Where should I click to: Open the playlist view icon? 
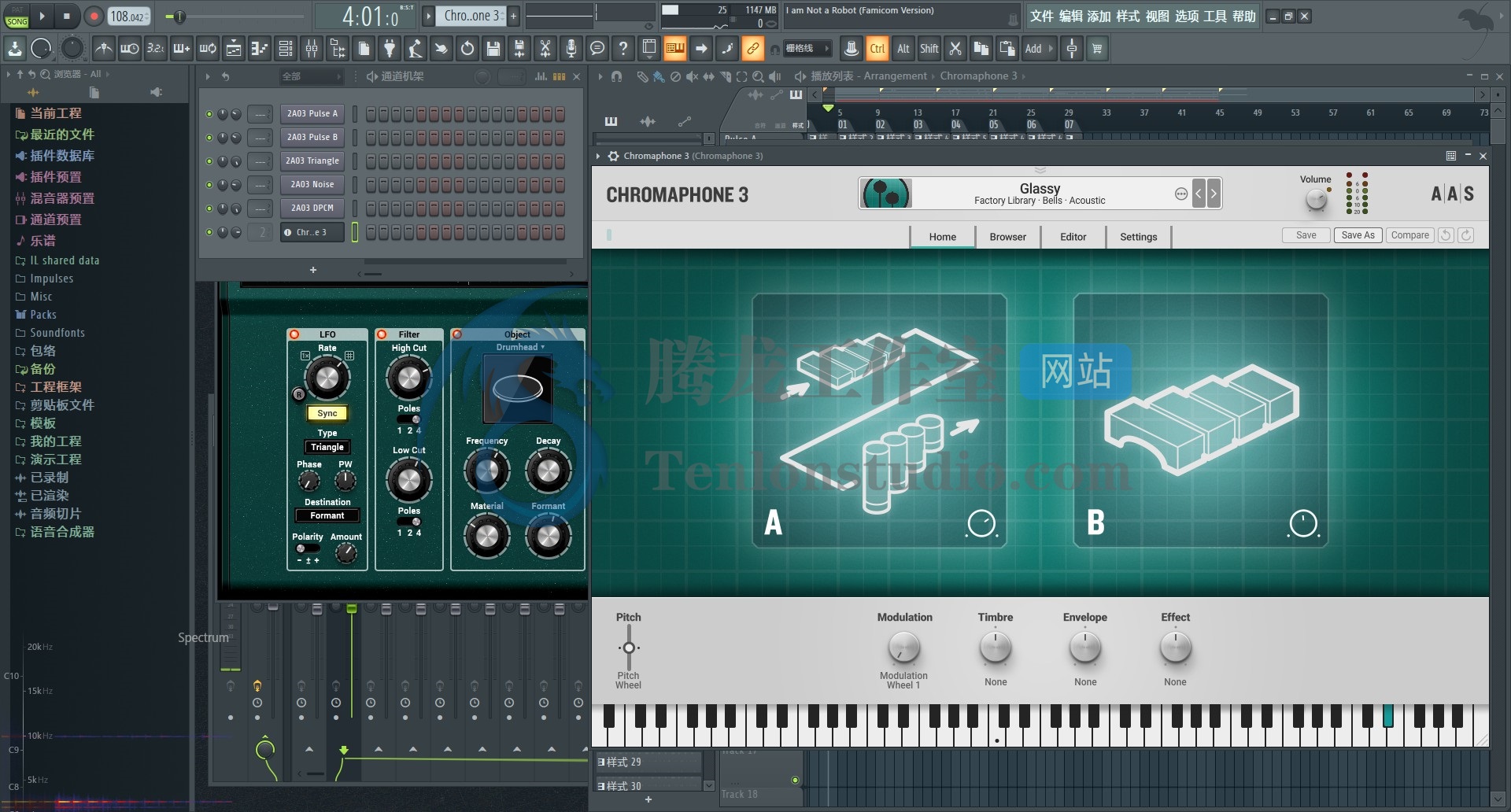(234, 49)
